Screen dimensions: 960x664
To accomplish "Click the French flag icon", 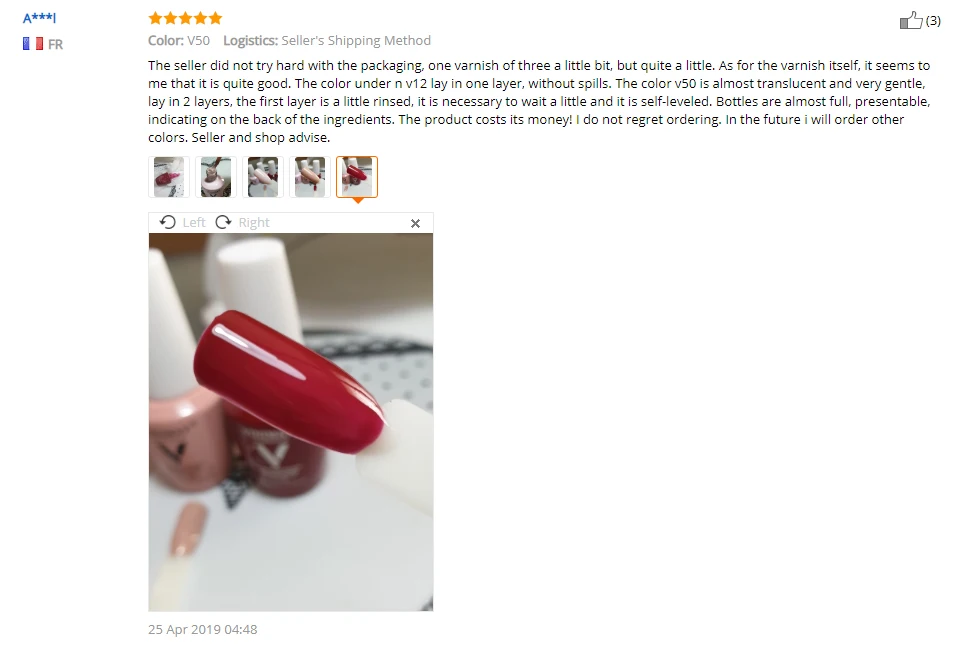I will [33, 43].
